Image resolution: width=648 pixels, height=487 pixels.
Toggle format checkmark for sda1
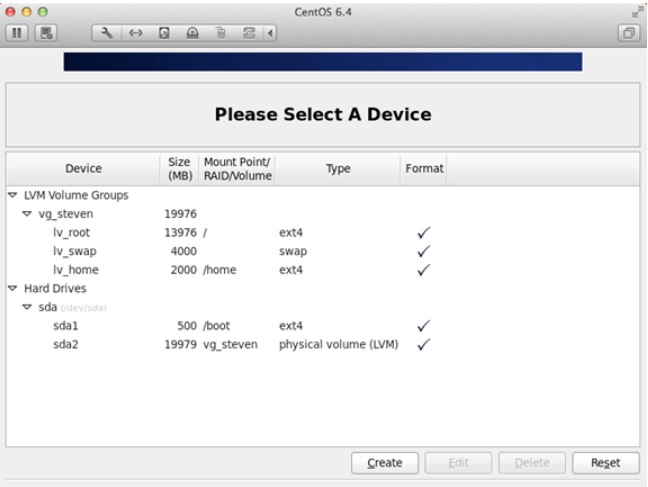pos(423,326)
